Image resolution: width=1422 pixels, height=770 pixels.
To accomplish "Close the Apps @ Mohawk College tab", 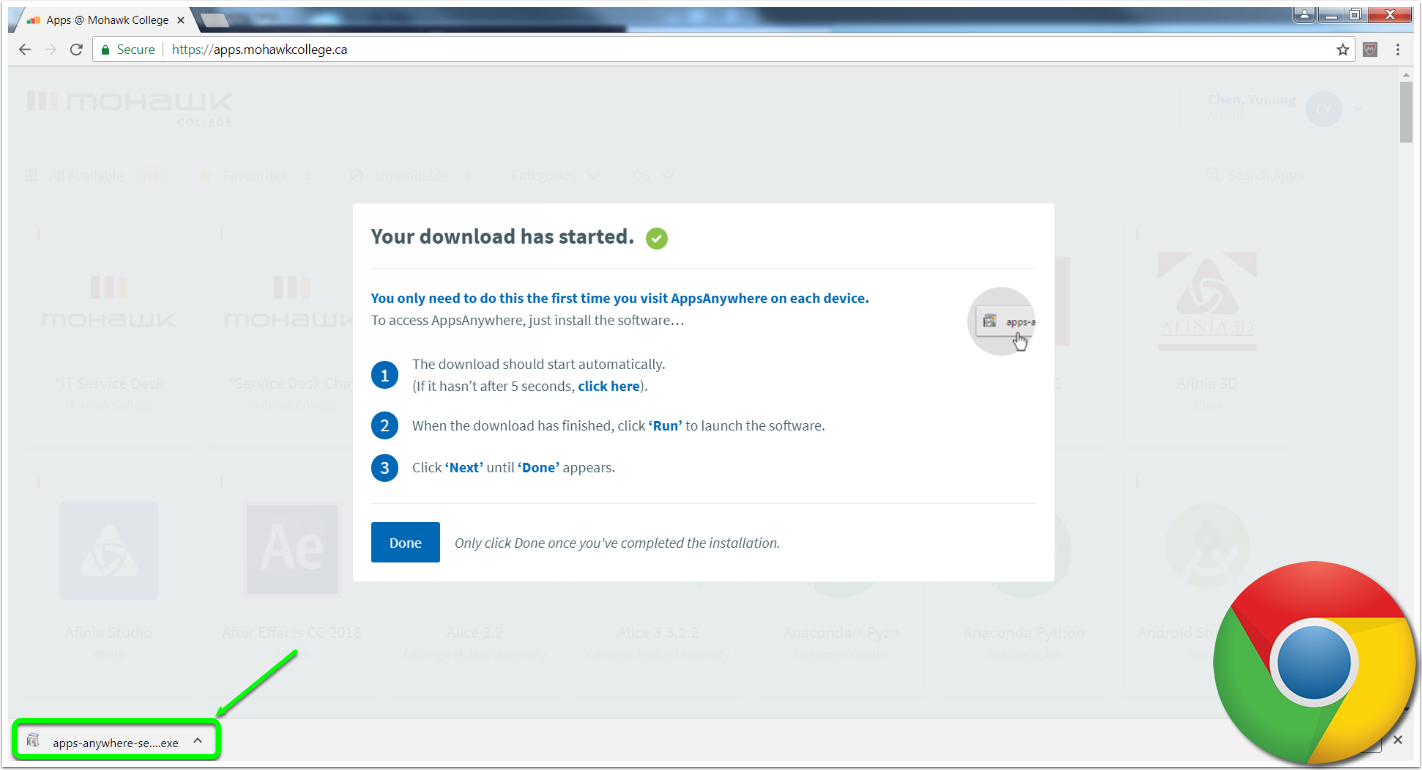I will pyautogui.click(x=181, y=20).
